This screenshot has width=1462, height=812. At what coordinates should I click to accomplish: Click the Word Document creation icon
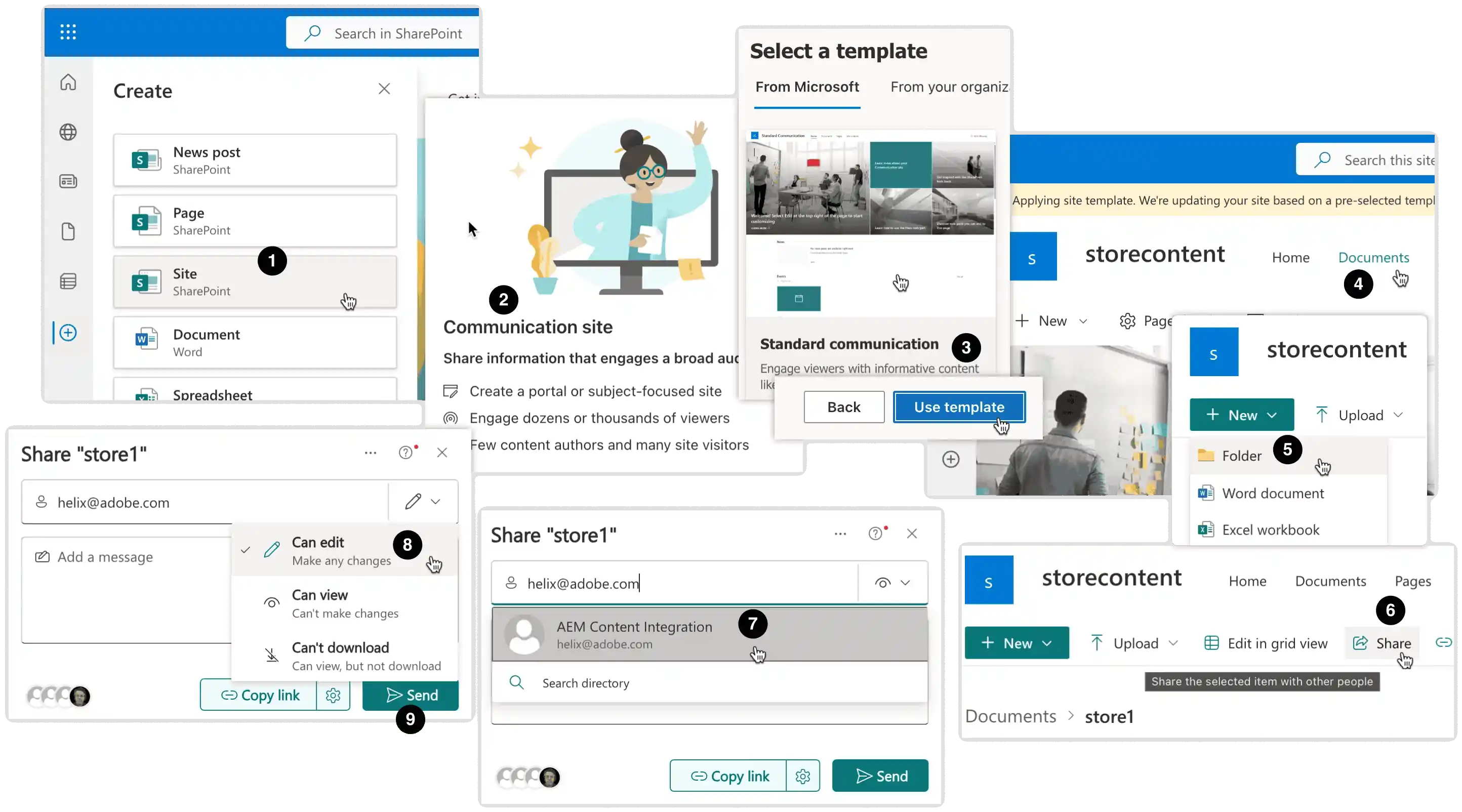point(1204,492)
